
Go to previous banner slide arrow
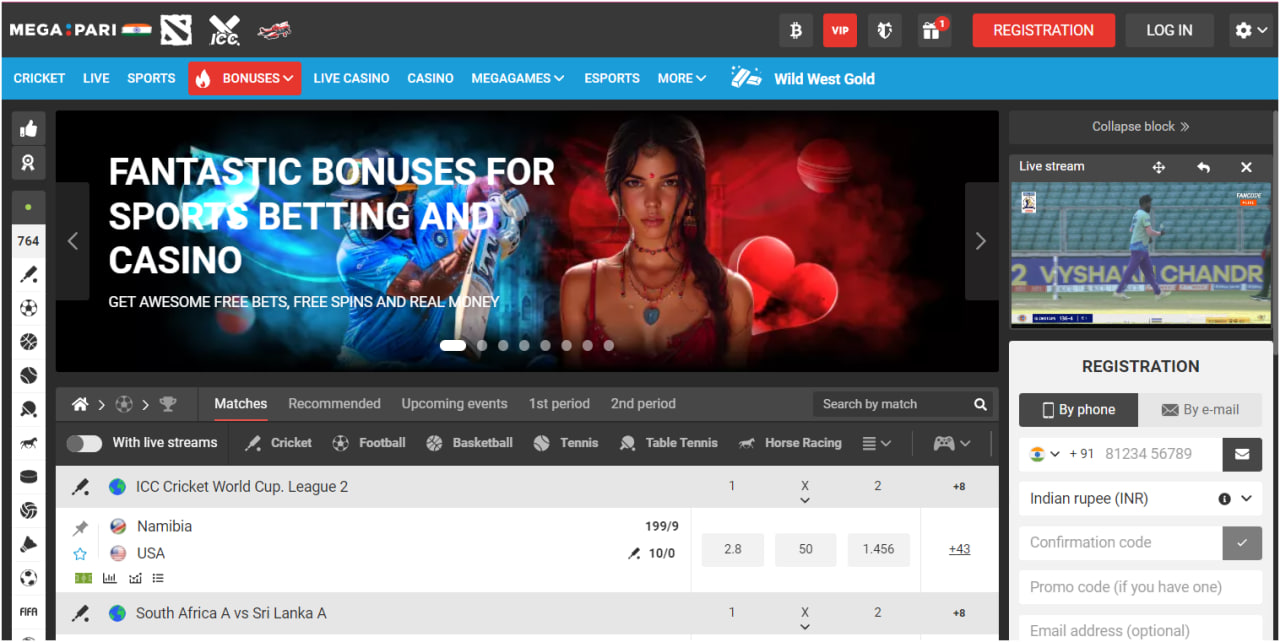(x=72, y=241)
